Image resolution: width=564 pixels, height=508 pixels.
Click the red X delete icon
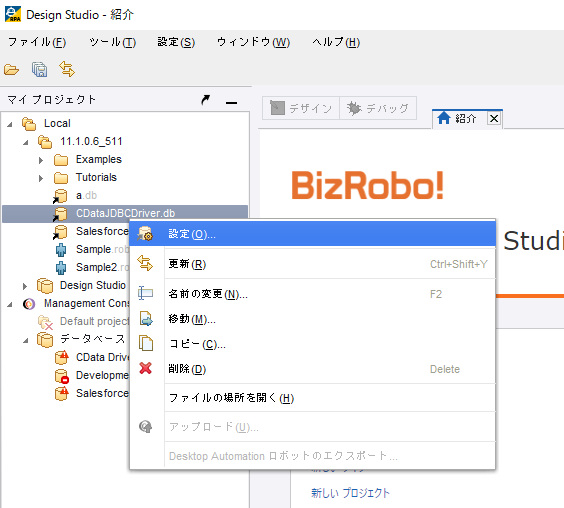[145, 368]
